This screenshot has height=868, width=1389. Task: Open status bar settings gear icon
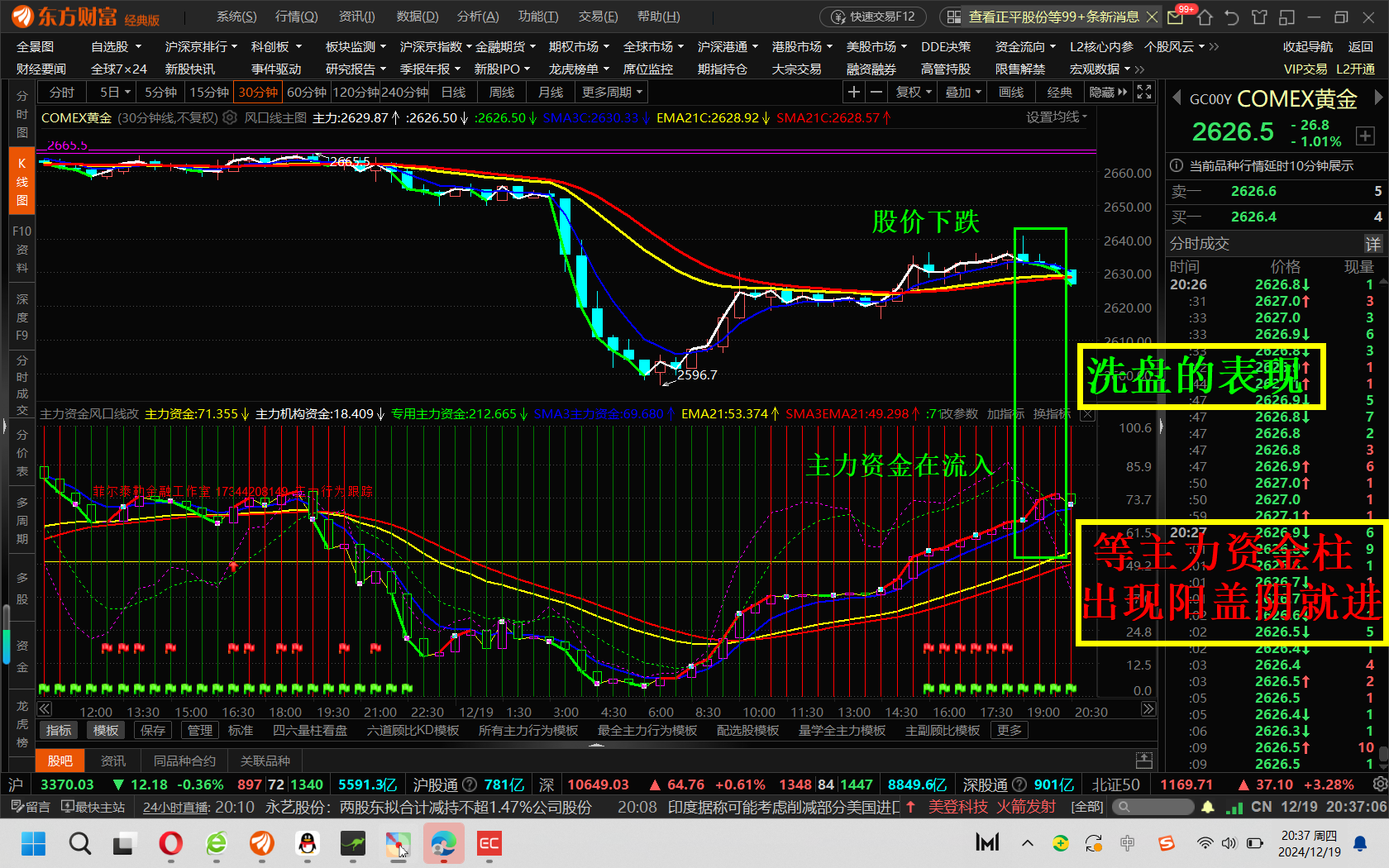(x=1379, y=784)
